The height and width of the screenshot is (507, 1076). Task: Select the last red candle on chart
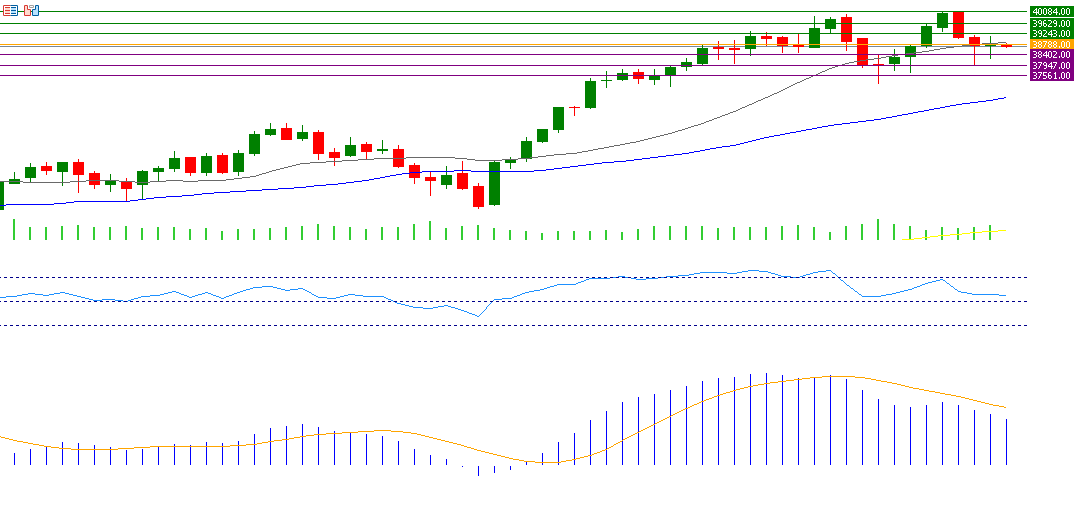coord(1006,45)
